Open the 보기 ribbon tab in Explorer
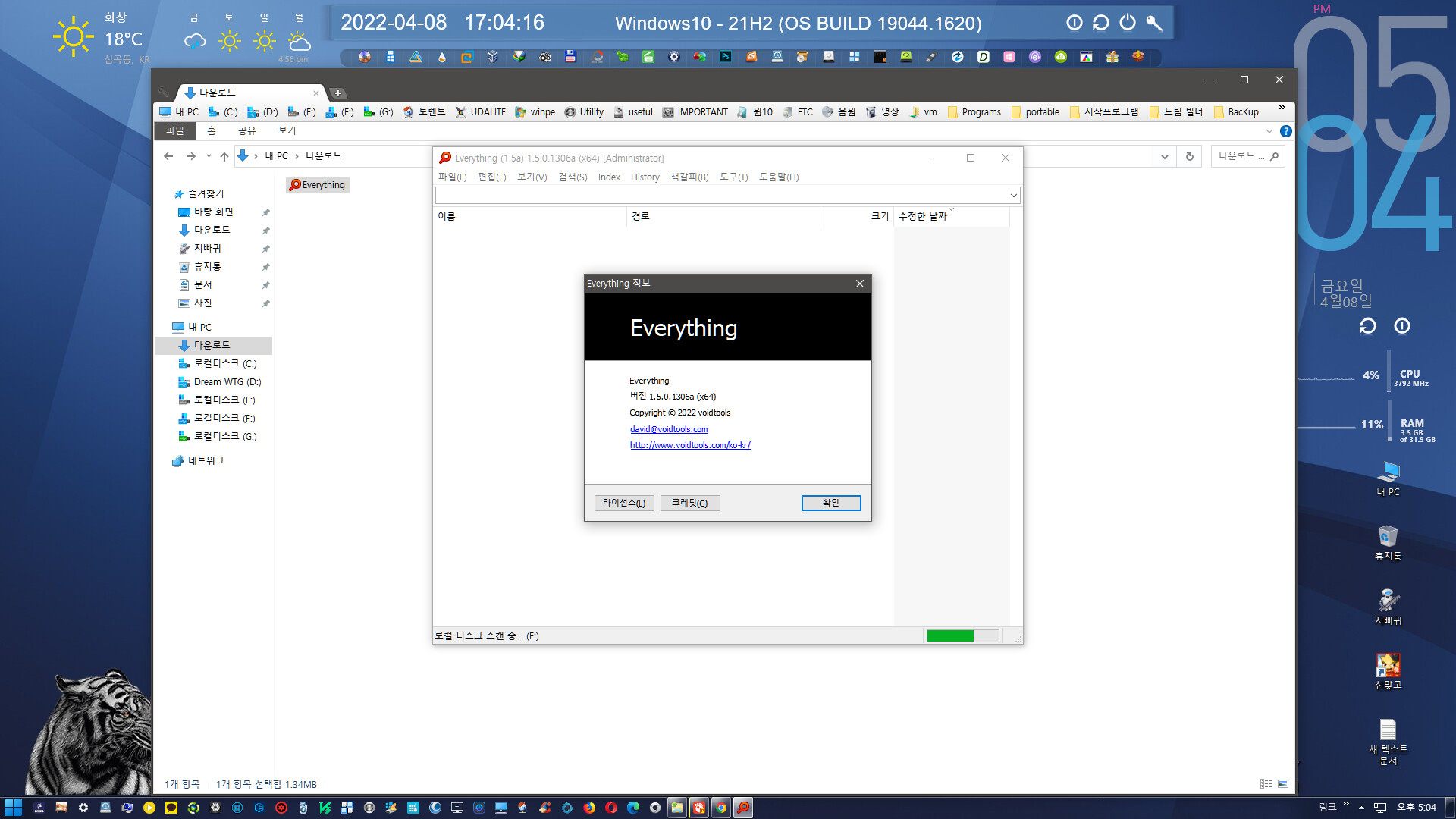Viewport: 1456px width, 819px height. [287, 131]
